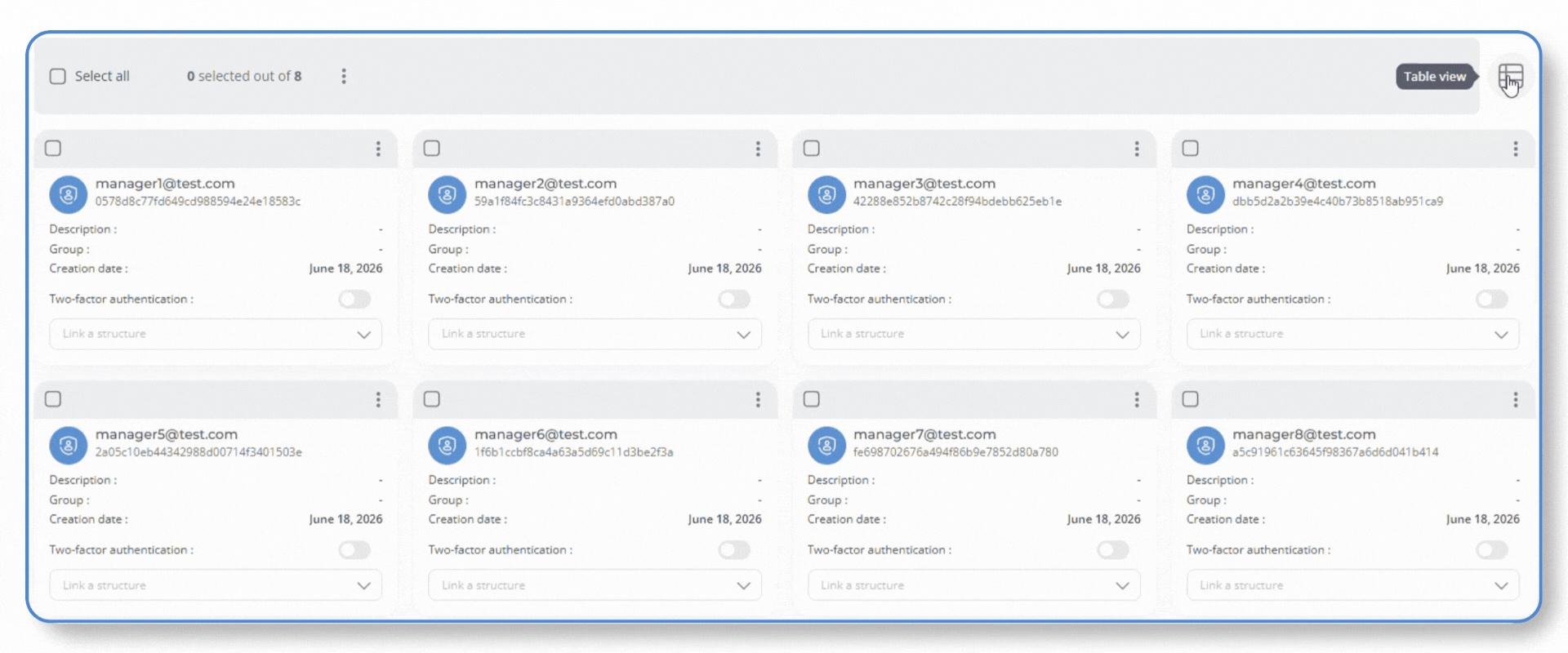This screenshot has height=653, width=1568.
Task: Open more options for manager6@test.com card
Action: 758,399
